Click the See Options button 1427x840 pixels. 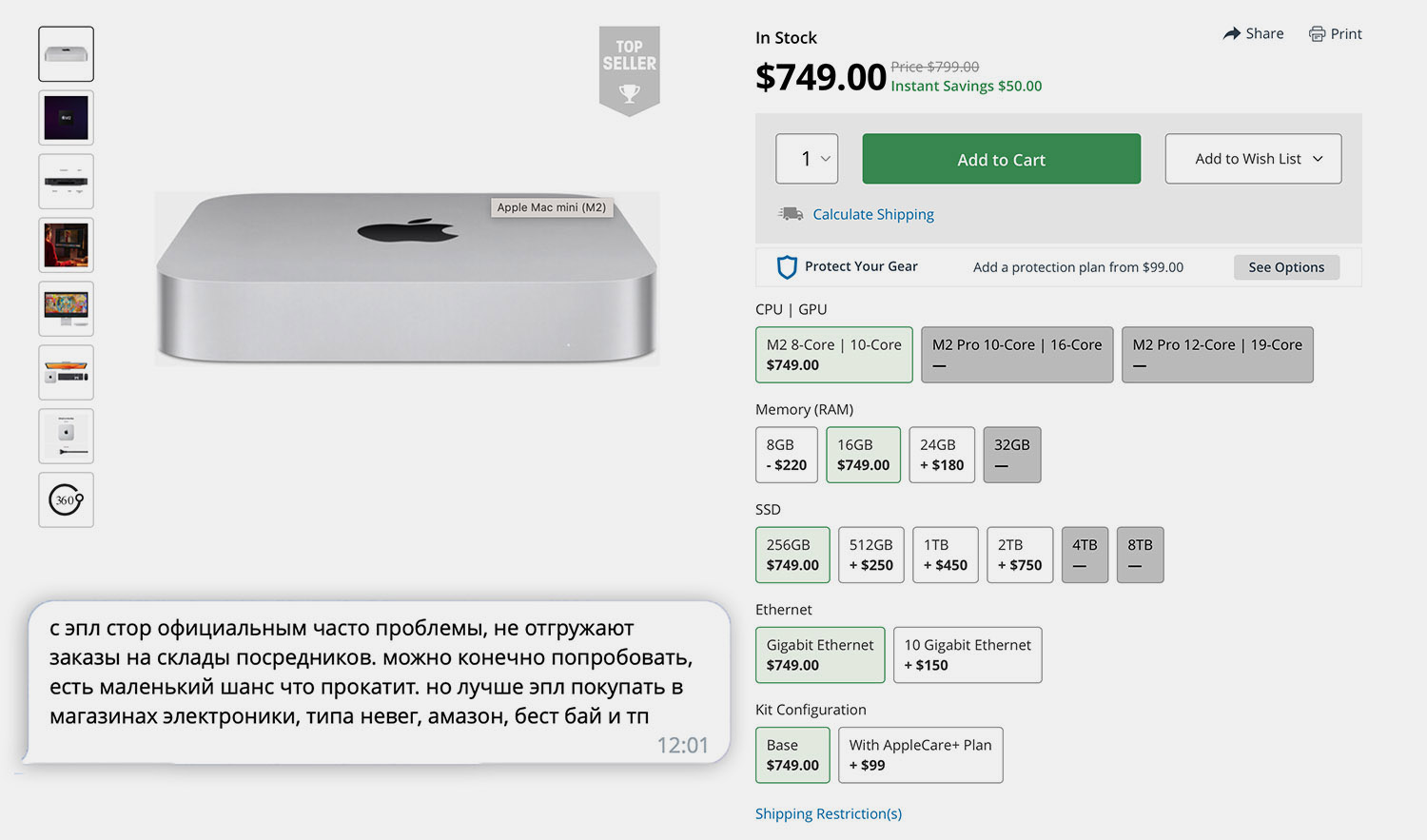click(x=1286, y=267)
